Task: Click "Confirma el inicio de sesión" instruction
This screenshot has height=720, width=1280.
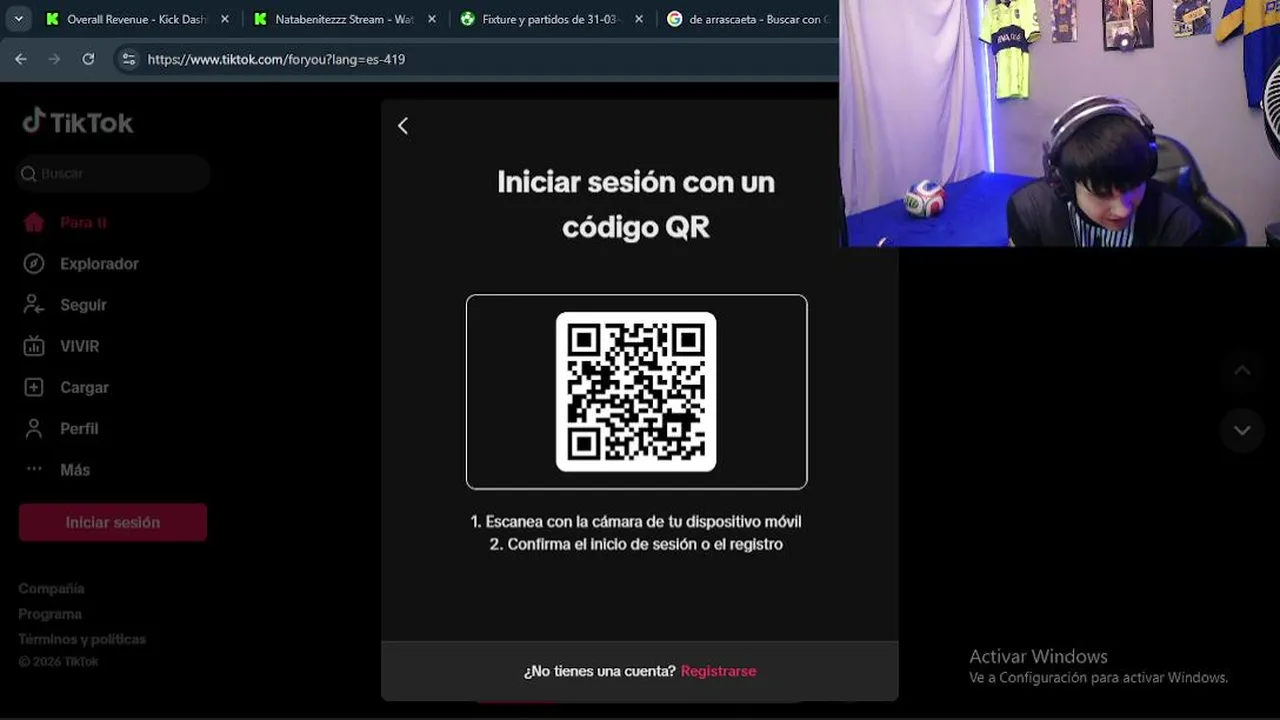Action: 636,544
